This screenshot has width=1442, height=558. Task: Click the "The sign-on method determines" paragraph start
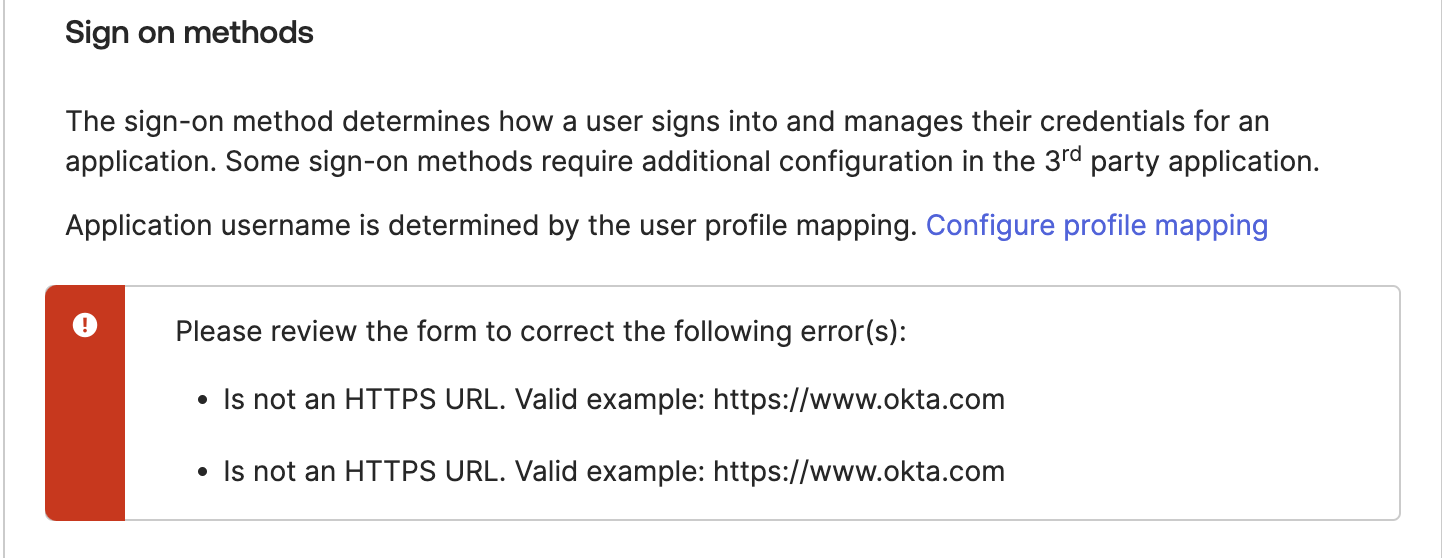point(200,123)
